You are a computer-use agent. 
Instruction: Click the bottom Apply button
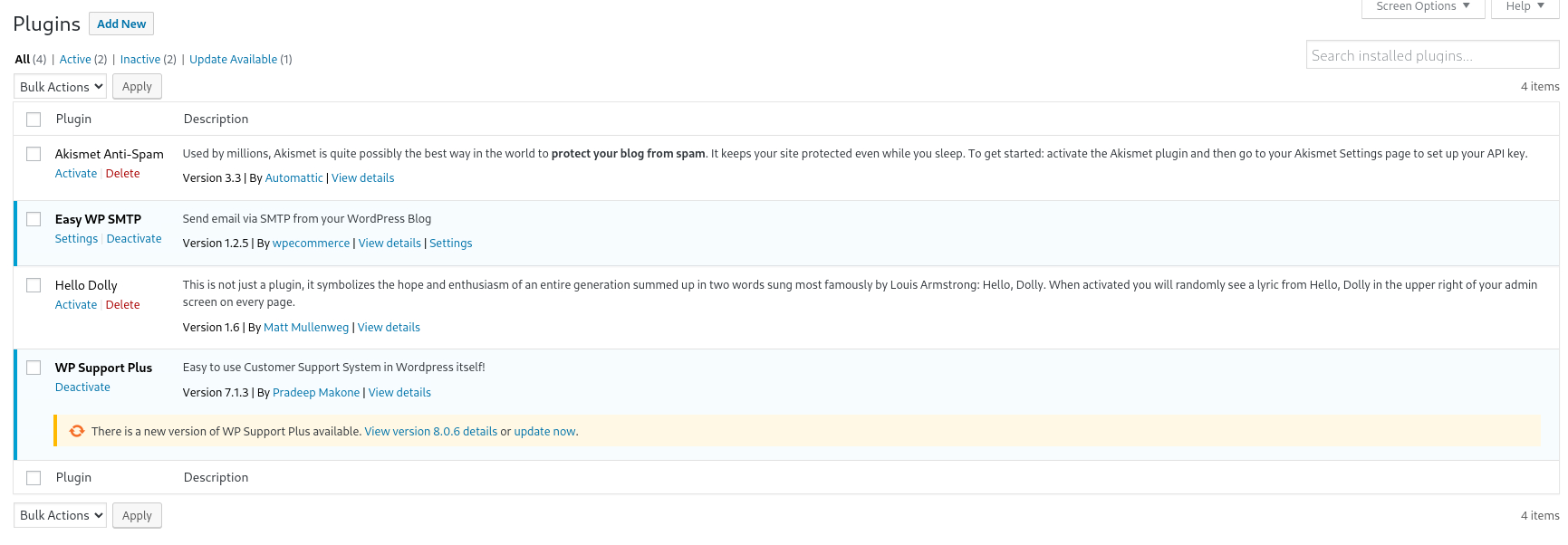[x=137, y=515]
